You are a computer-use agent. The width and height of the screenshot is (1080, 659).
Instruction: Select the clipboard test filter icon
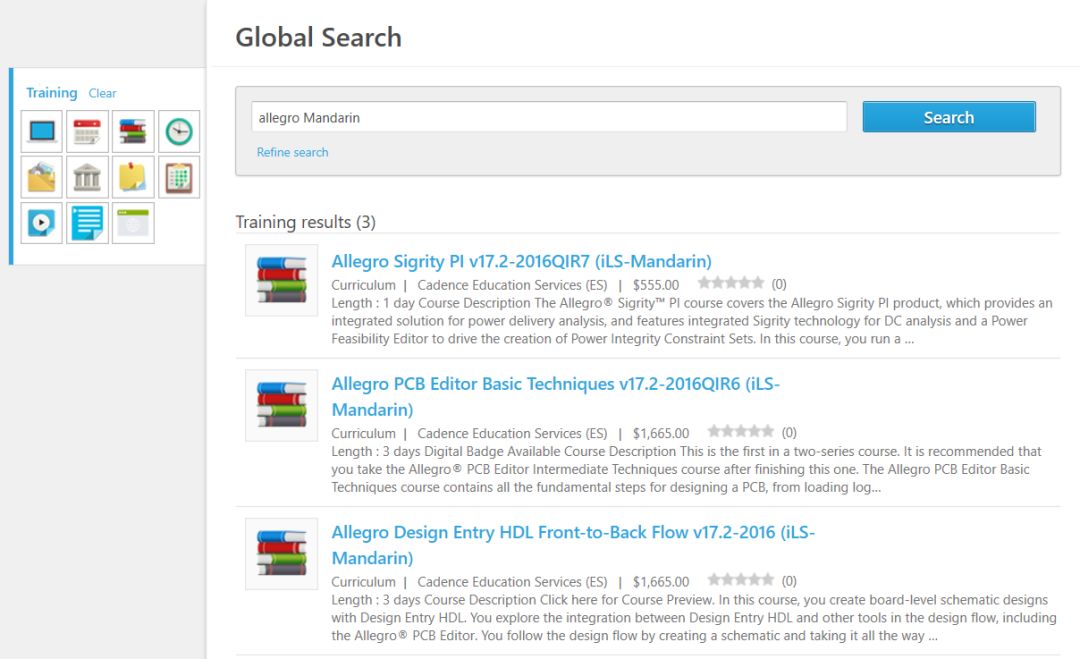point(179,177)
